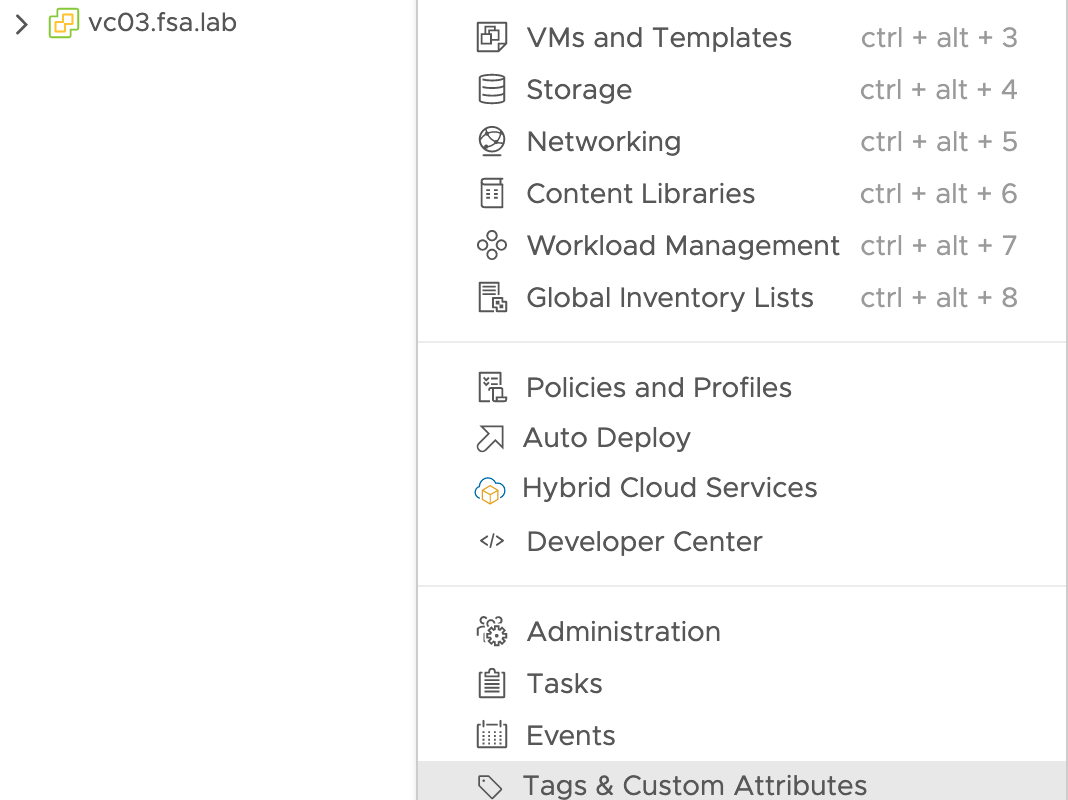1068x800 pixels.
Task: Click the vCenter server icon for vc03.fsa.lab
Action: click(64, 24)
